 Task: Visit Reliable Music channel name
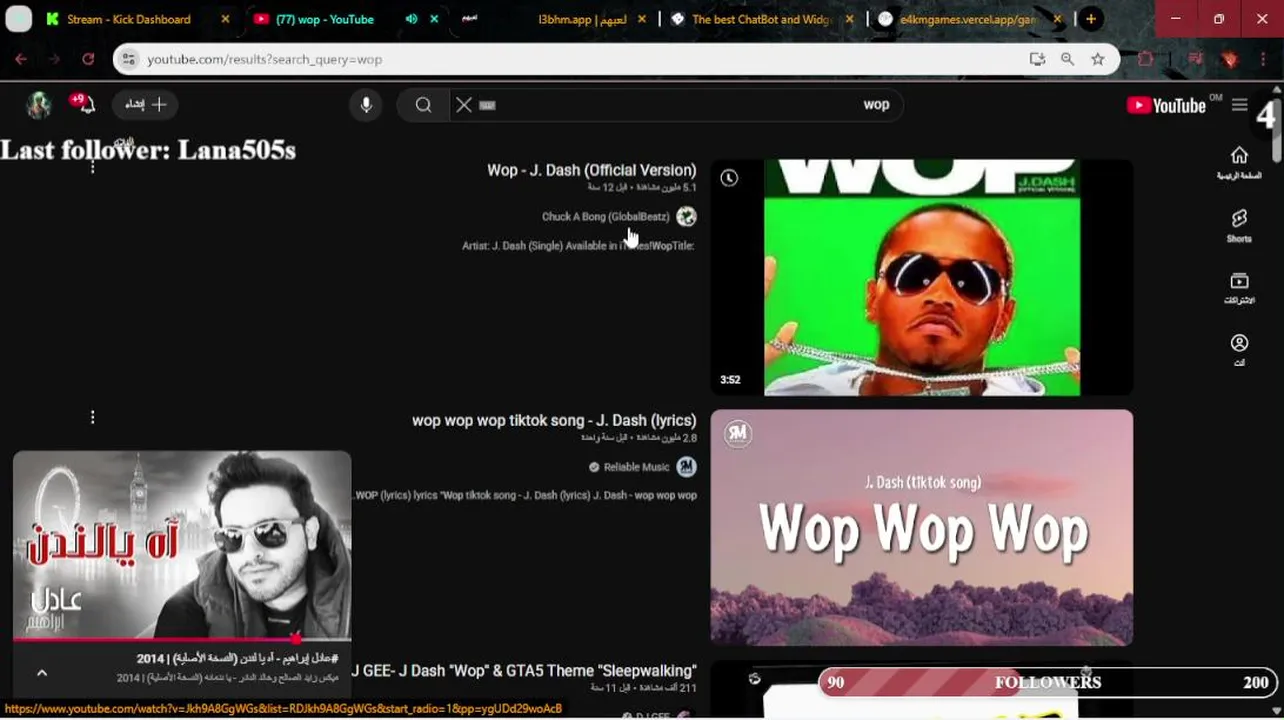(636, 467)
